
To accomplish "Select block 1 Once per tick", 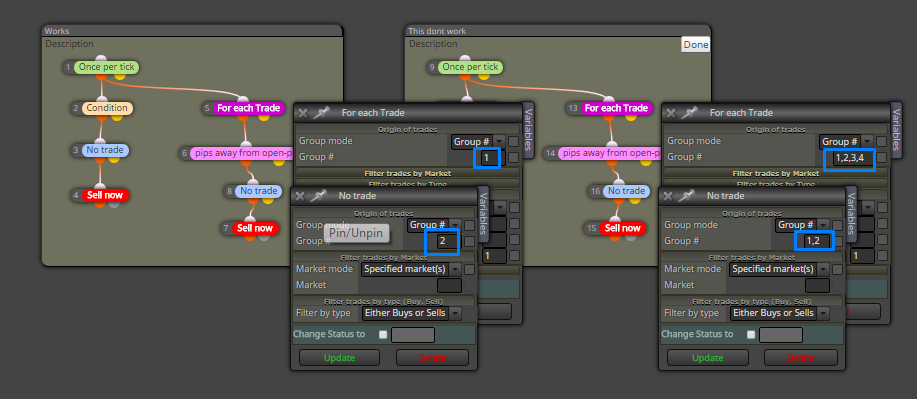I will click(107, 67).
